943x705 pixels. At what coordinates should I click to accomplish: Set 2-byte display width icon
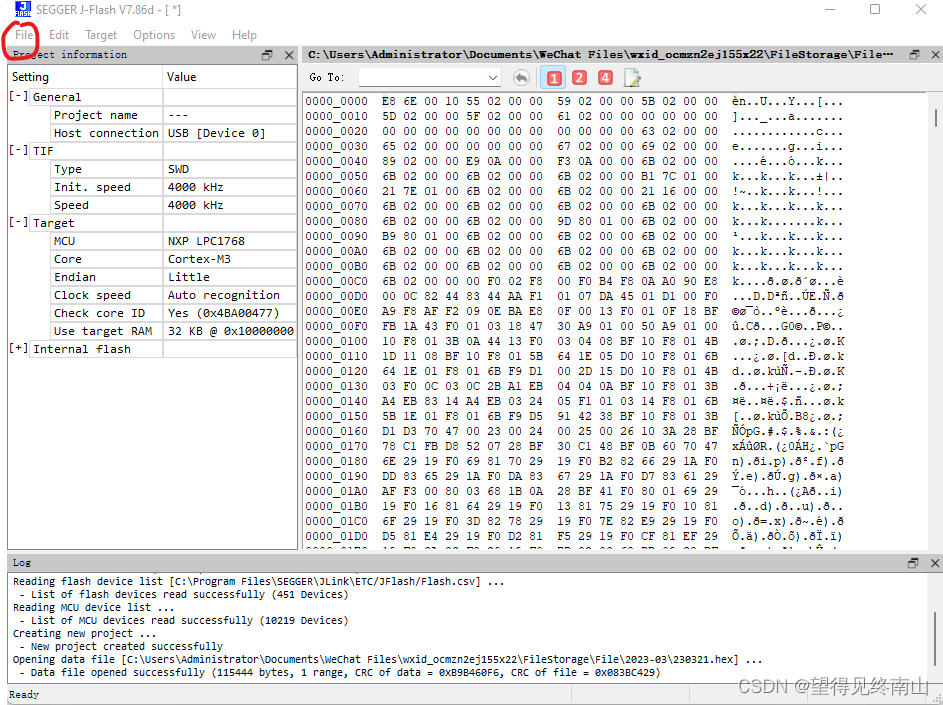click(579, 78)
